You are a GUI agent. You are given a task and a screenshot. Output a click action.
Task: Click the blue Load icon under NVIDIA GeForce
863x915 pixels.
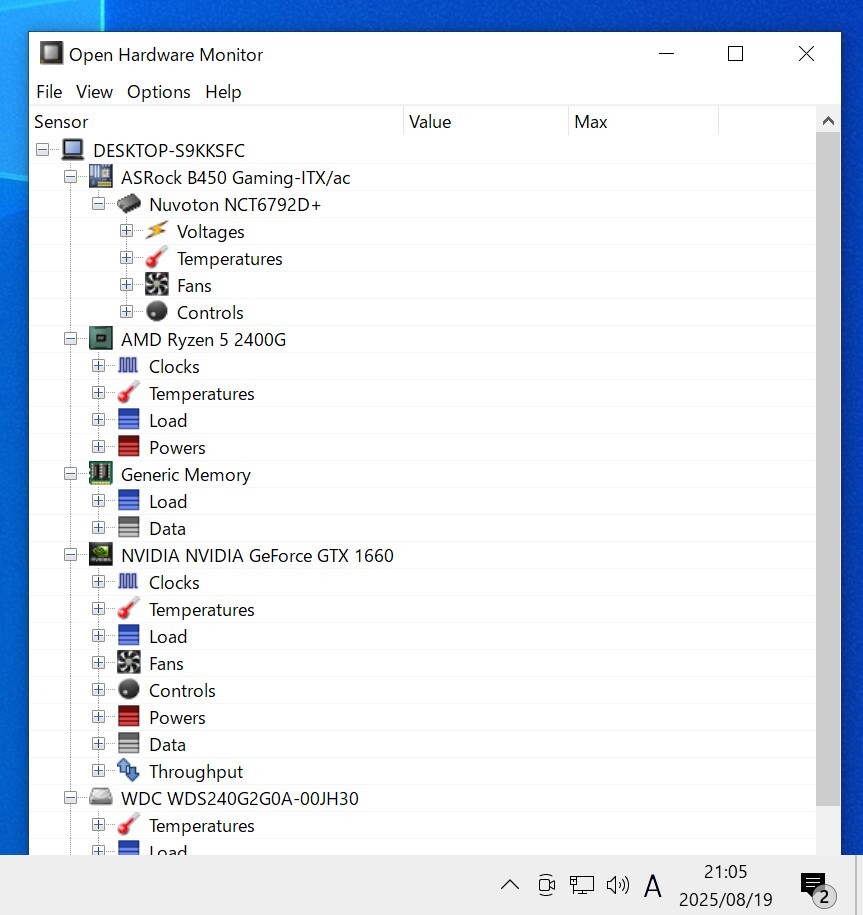point(128,635)
